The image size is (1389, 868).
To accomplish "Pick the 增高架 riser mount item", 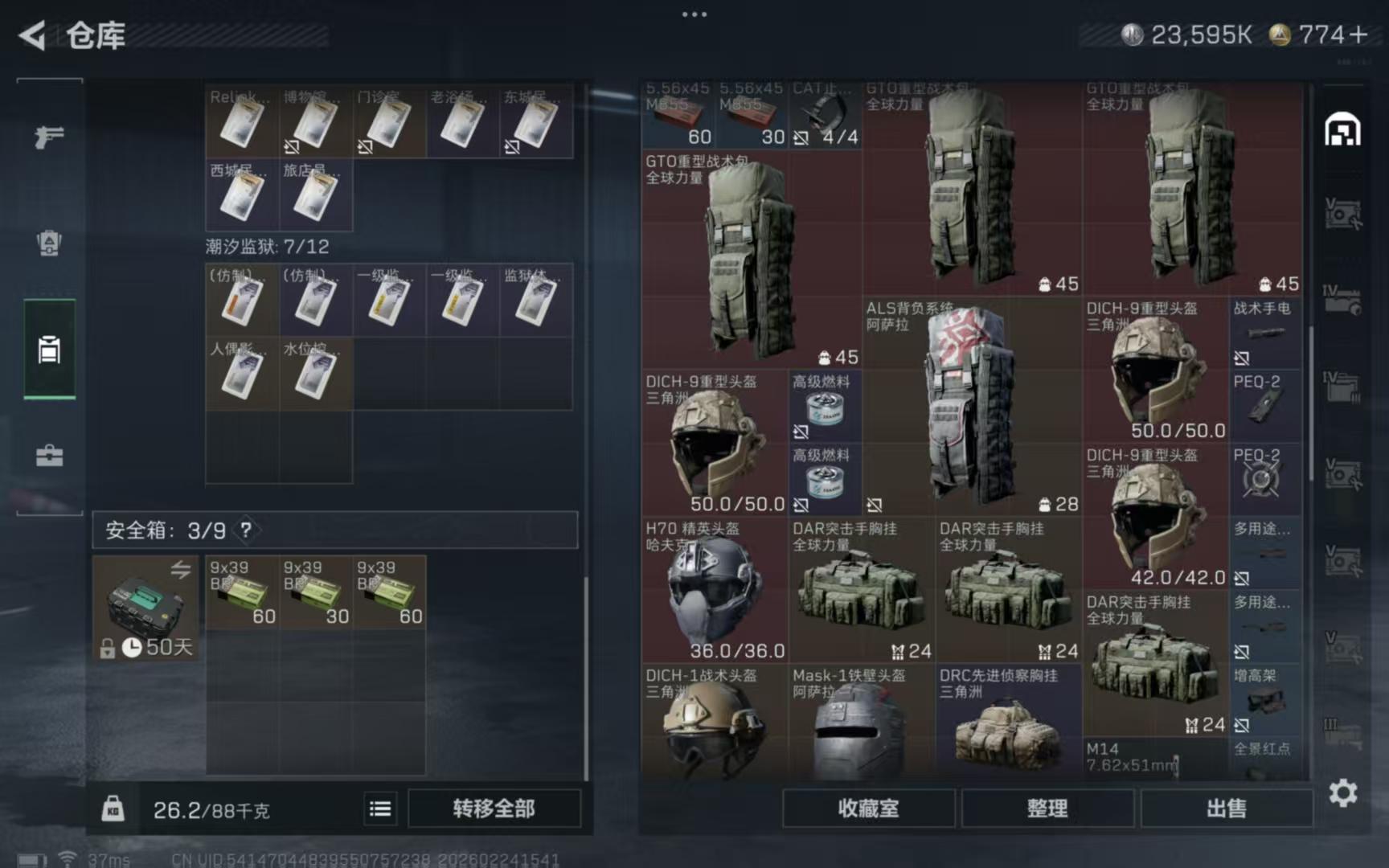I will 1264,700.
